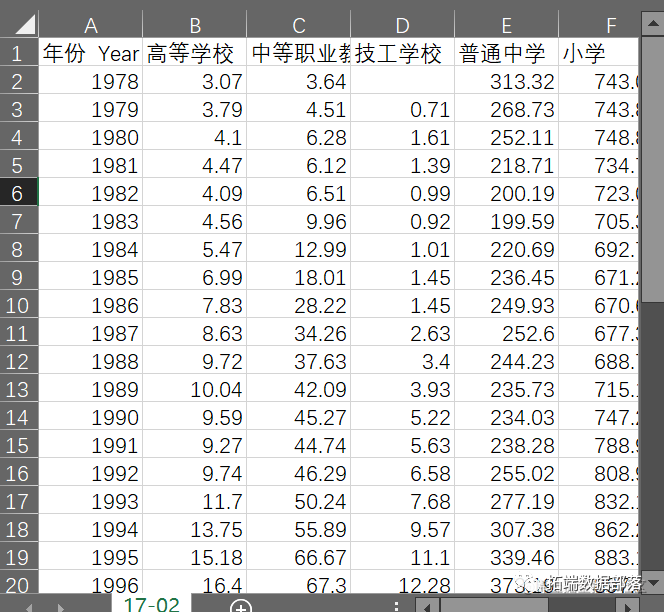Click cell value 12.99
Viewport: 664px width, 612px height.
[x=299, y=248]
